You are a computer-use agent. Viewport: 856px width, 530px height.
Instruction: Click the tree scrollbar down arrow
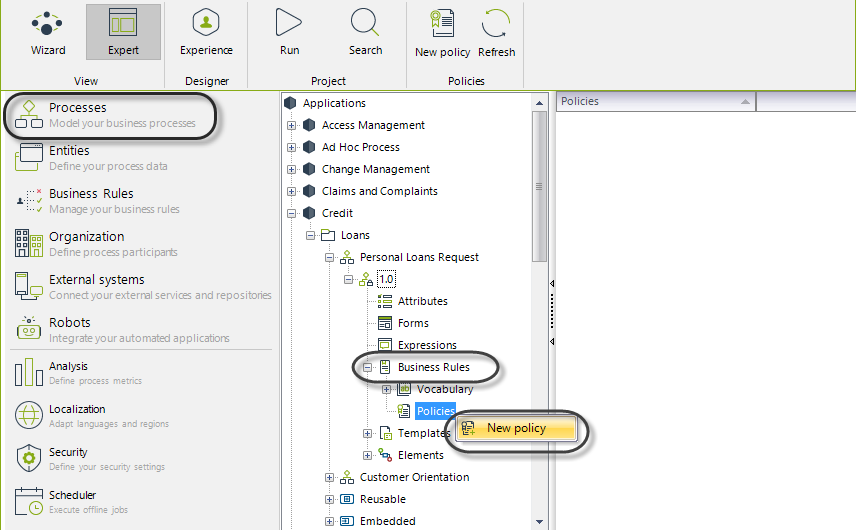pos(539,522)
